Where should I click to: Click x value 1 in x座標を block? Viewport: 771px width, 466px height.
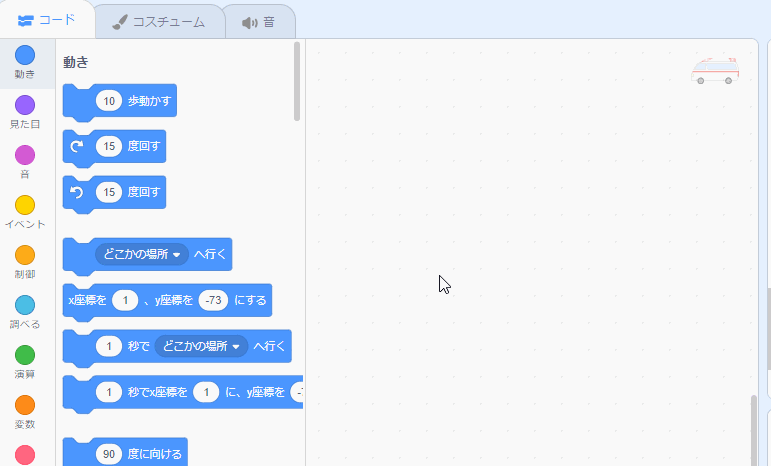click(125, 300)
